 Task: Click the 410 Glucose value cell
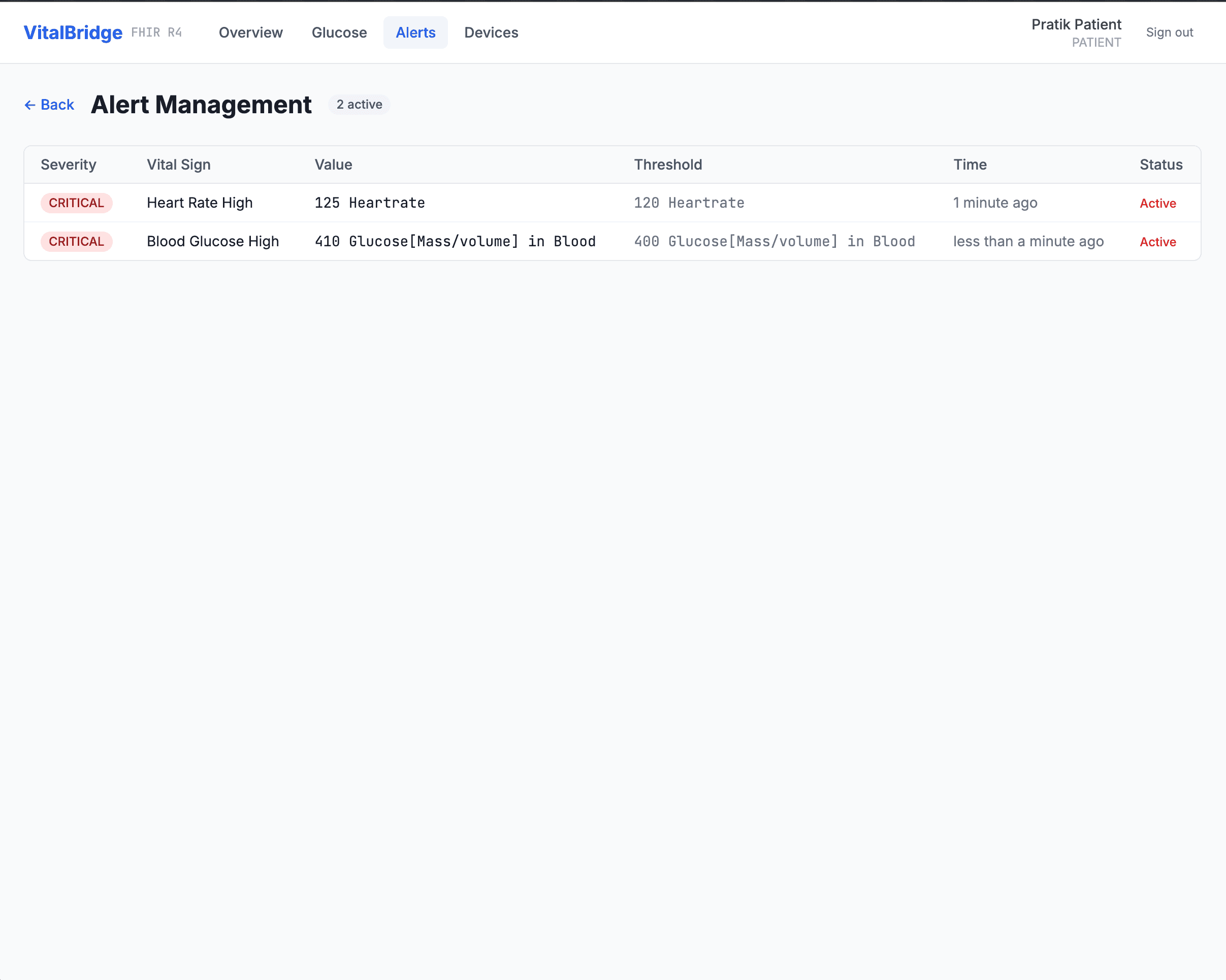click(455, 242)
